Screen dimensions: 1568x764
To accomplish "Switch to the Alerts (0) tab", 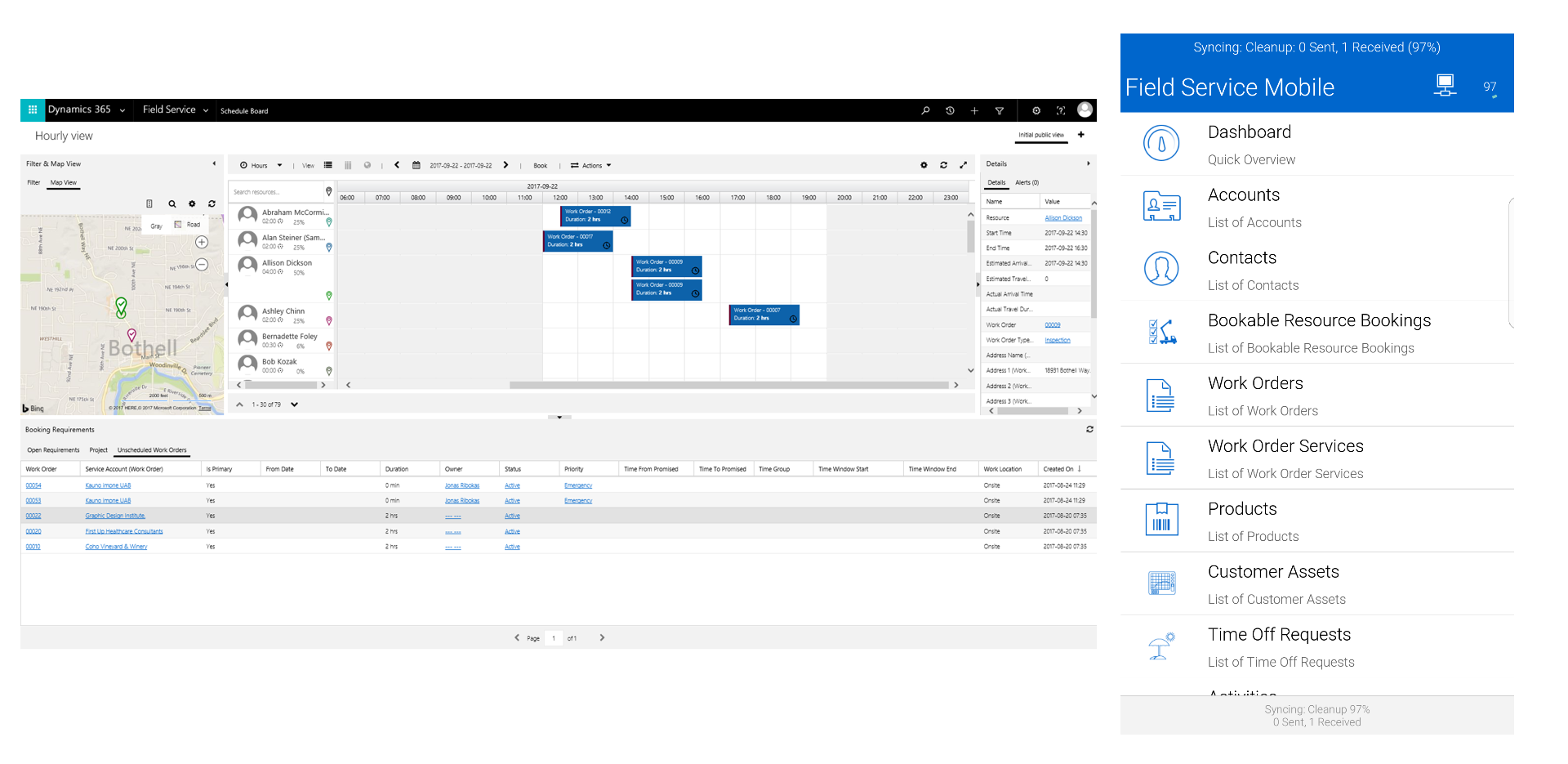I will pos(1027,182).
